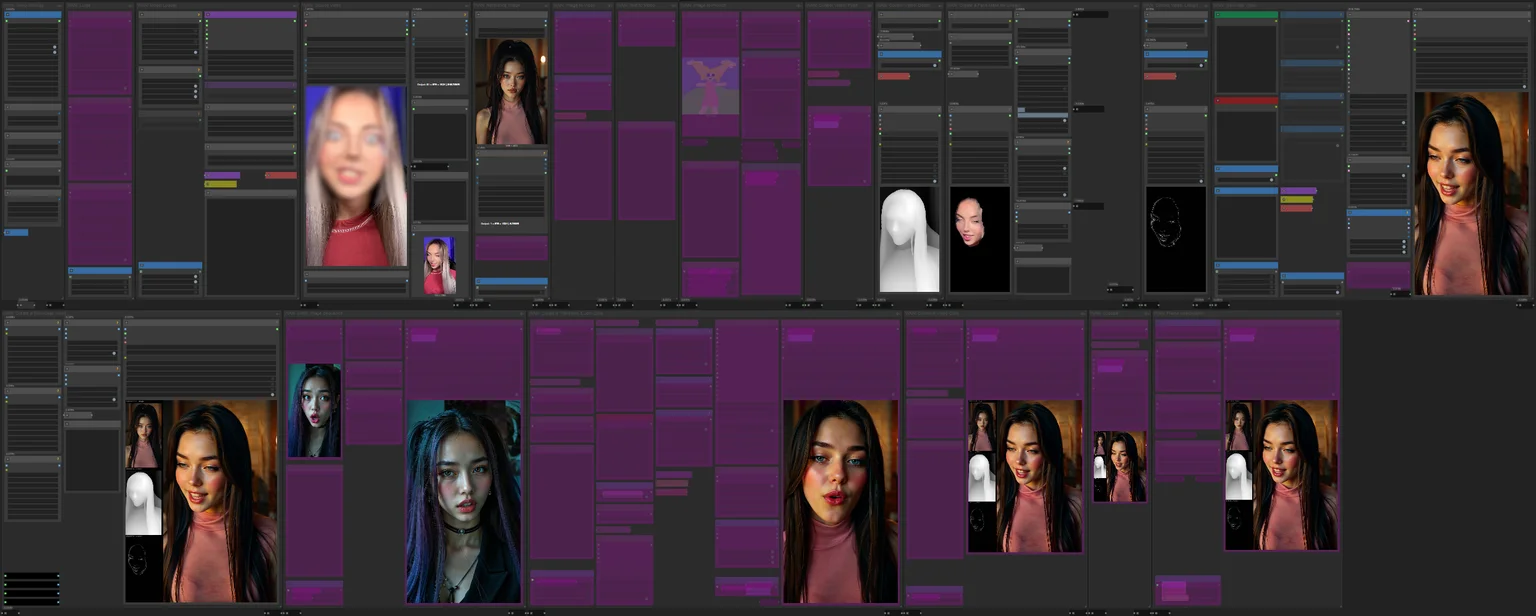
Task: Open the close-up woman with pursed lips image
Action: point(840,502)
